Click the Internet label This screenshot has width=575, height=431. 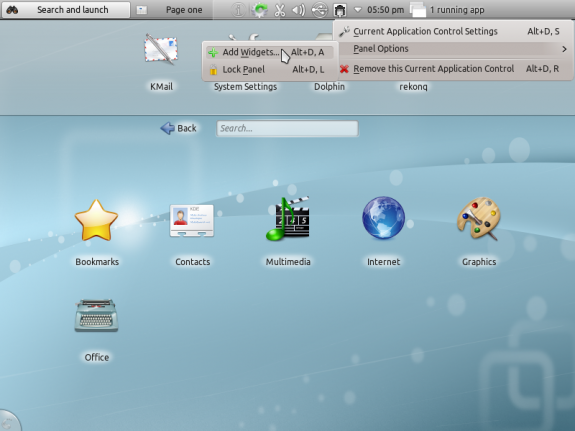[x=384, y=262]
